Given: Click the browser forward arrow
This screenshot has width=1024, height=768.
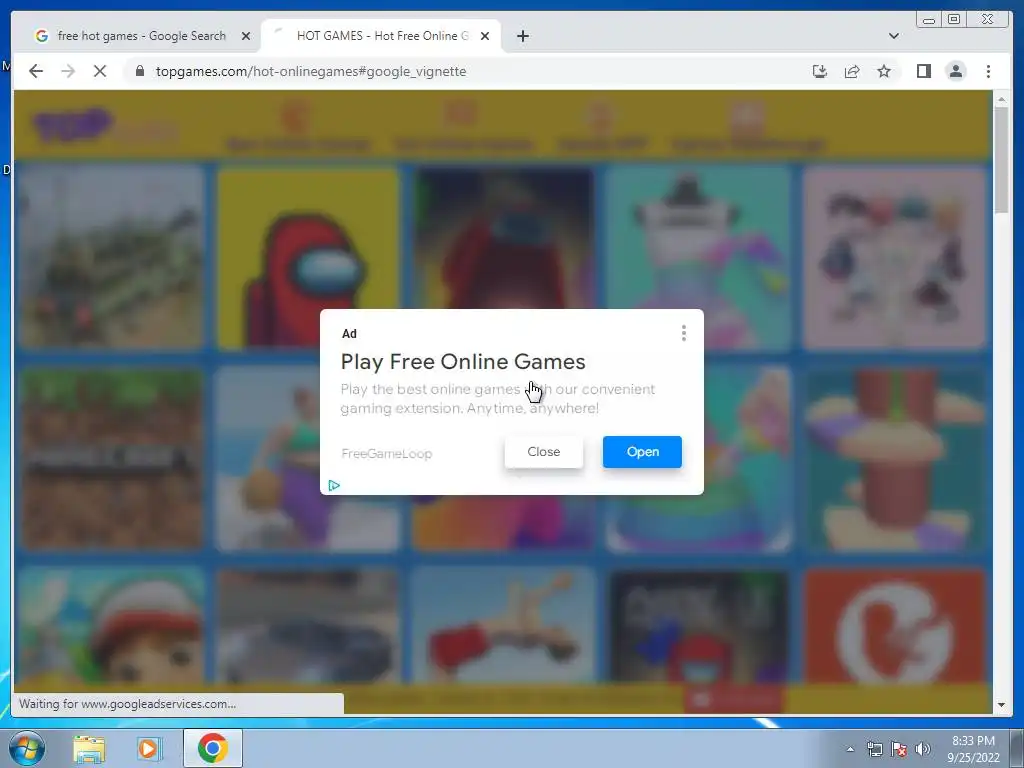Looking at the screenshot, I should [68, 71].
